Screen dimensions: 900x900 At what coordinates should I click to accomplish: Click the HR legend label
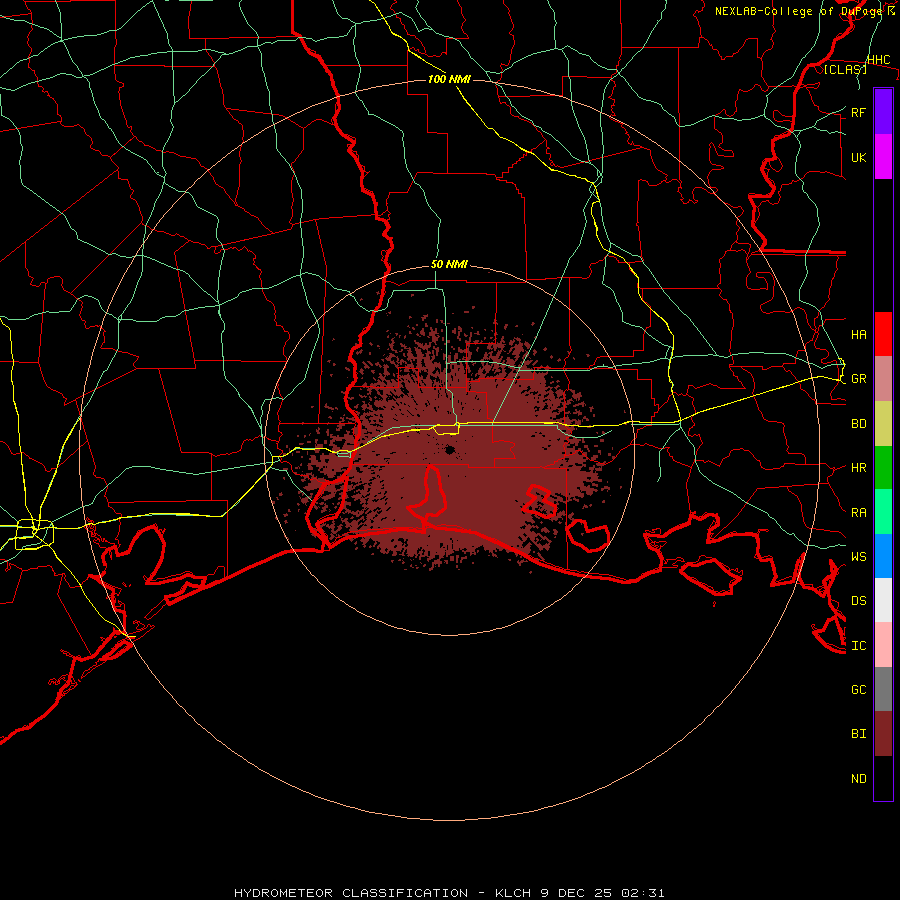(x=858, y=468)
